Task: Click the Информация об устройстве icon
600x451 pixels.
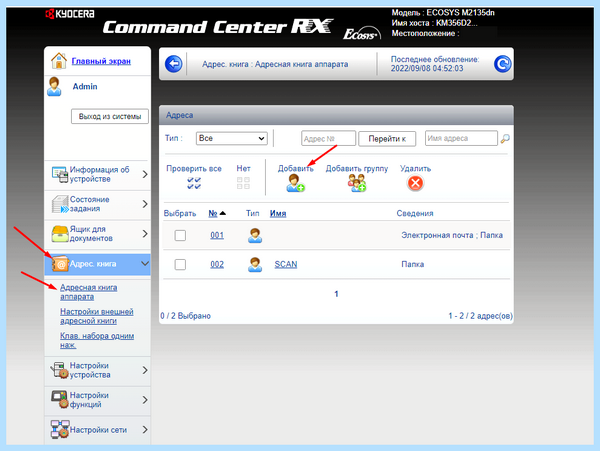Action: click(x=60, y=174)
